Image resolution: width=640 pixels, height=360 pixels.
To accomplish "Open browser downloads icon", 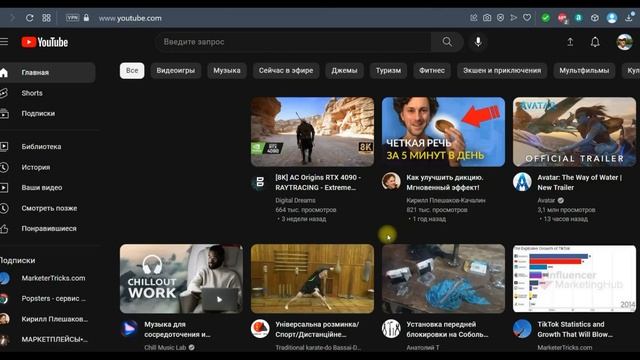I will 629,18.
